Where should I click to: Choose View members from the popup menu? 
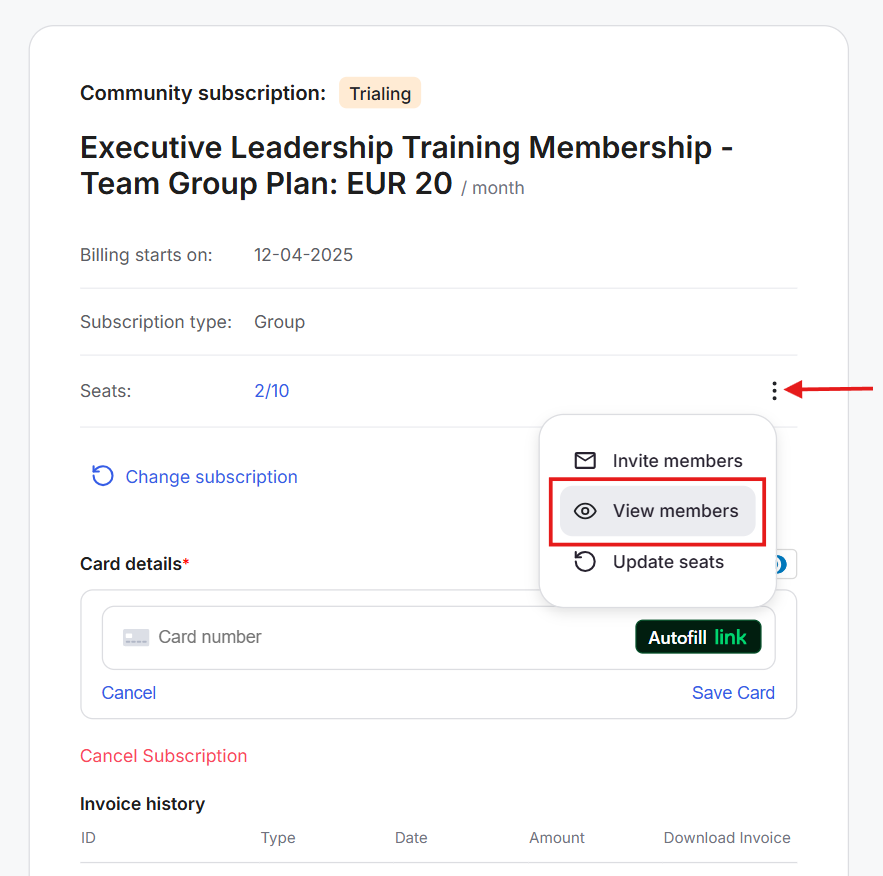coord(675,511)
